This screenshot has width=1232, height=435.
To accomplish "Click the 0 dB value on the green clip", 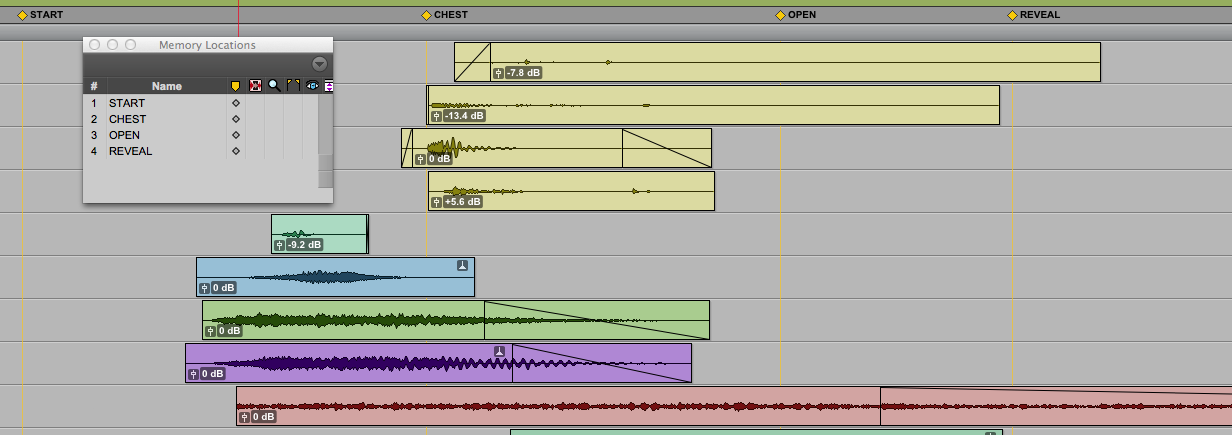I will pyautogui.click(x=230, y=331).
